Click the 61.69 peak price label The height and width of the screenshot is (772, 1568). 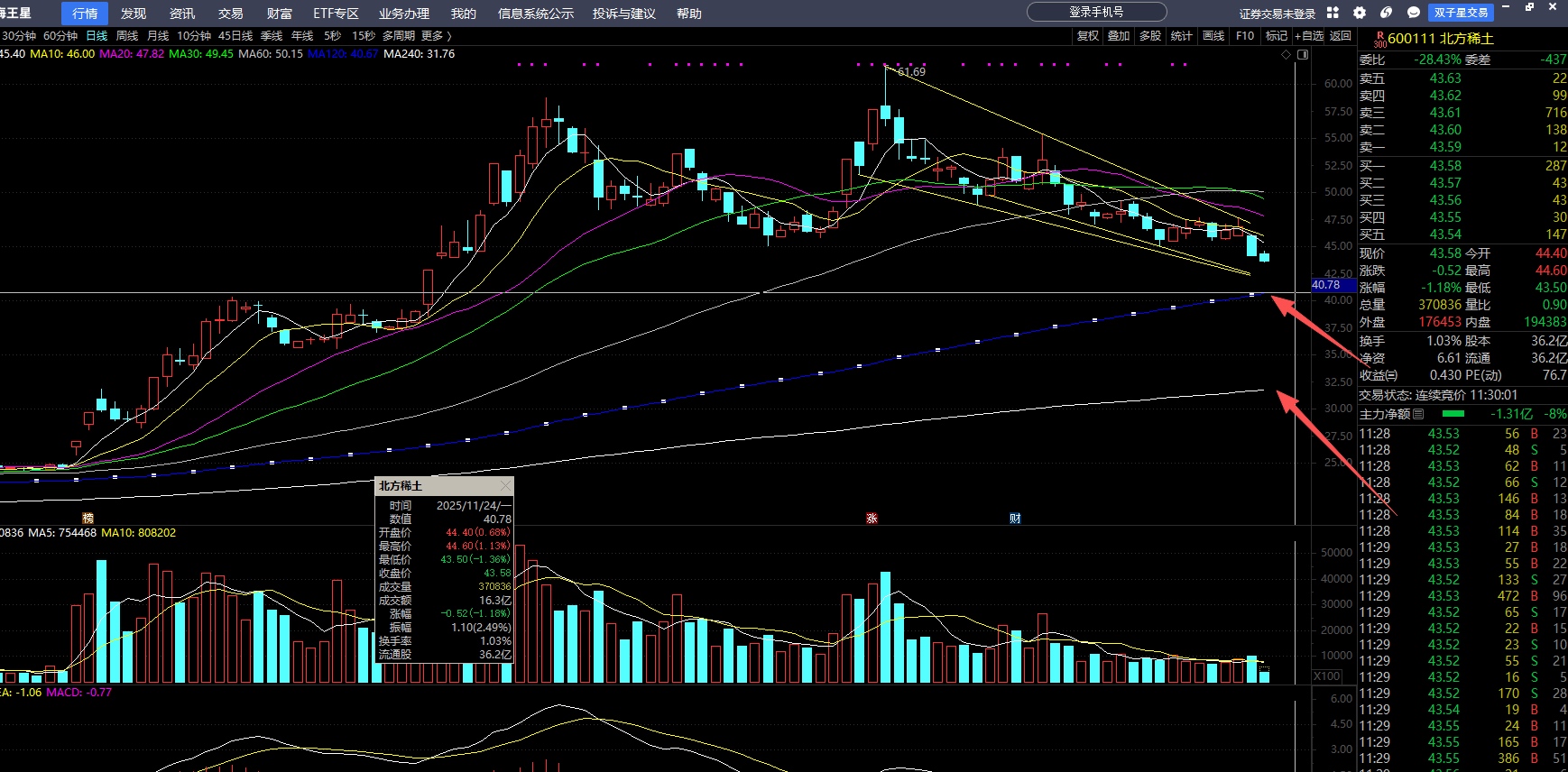click(911, 72)
